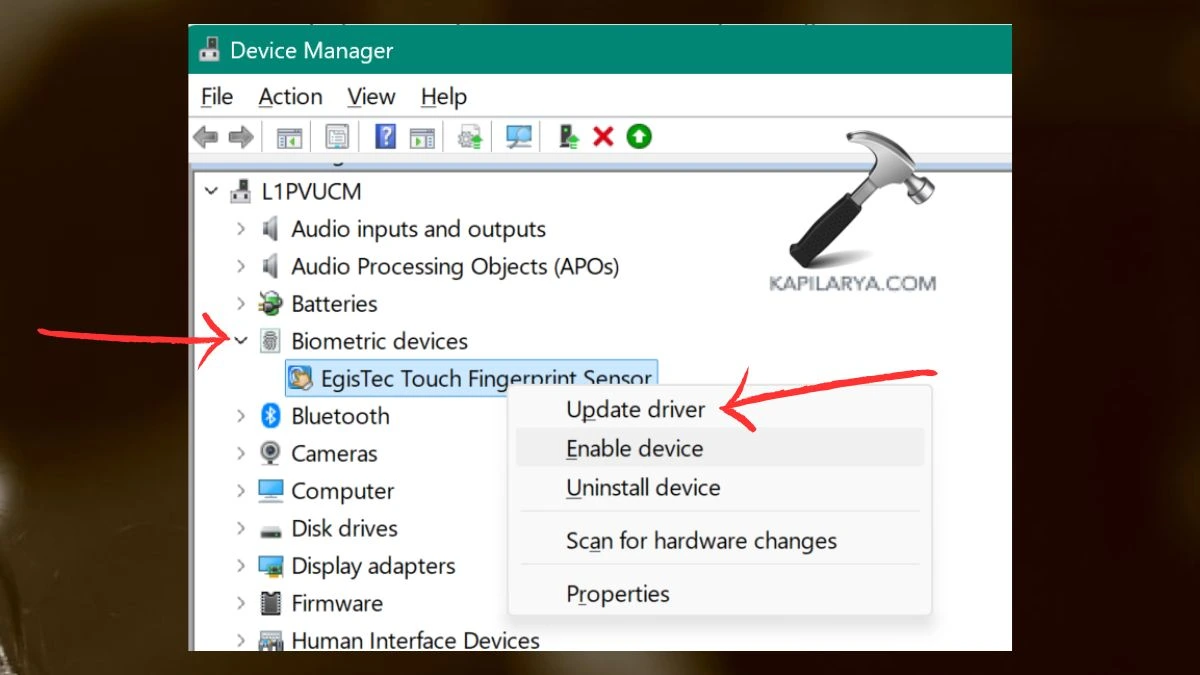Click the red X uninstall device icon
The width and height of the screenshot is (1200, 675).
click(603, 137)
